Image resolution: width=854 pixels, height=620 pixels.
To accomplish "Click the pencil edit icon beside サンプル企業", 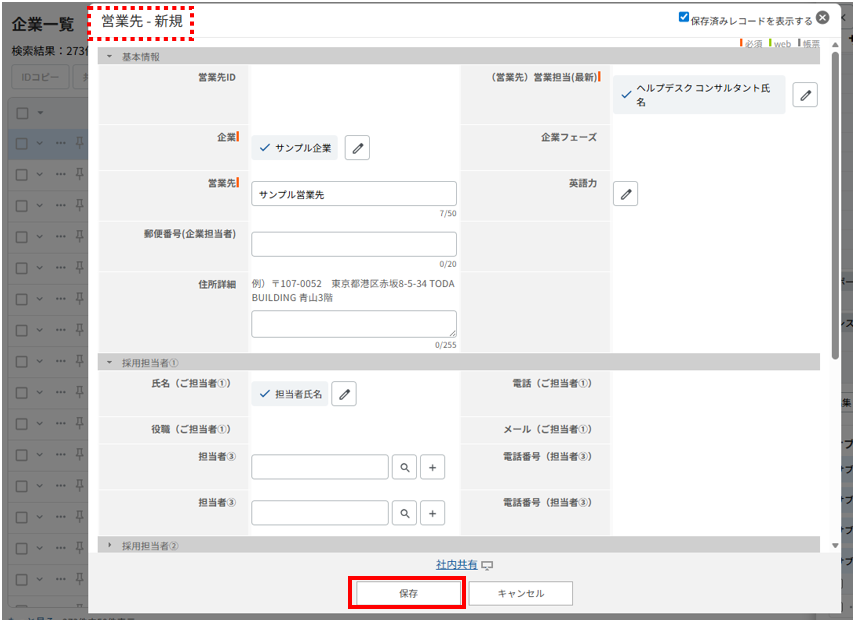I will pyautogui.click(x=358, y=148).
